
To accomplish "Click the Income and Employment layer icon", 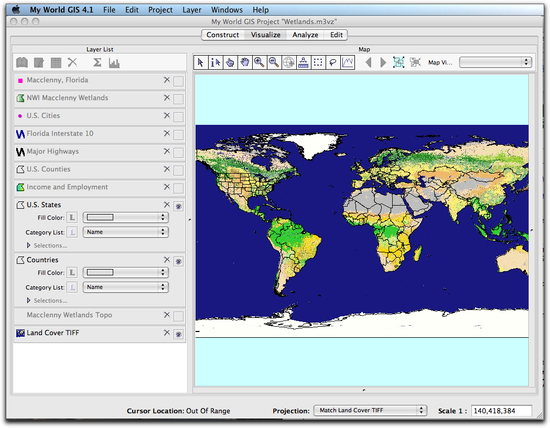I will pyautogui.click(x=20, y=187).
